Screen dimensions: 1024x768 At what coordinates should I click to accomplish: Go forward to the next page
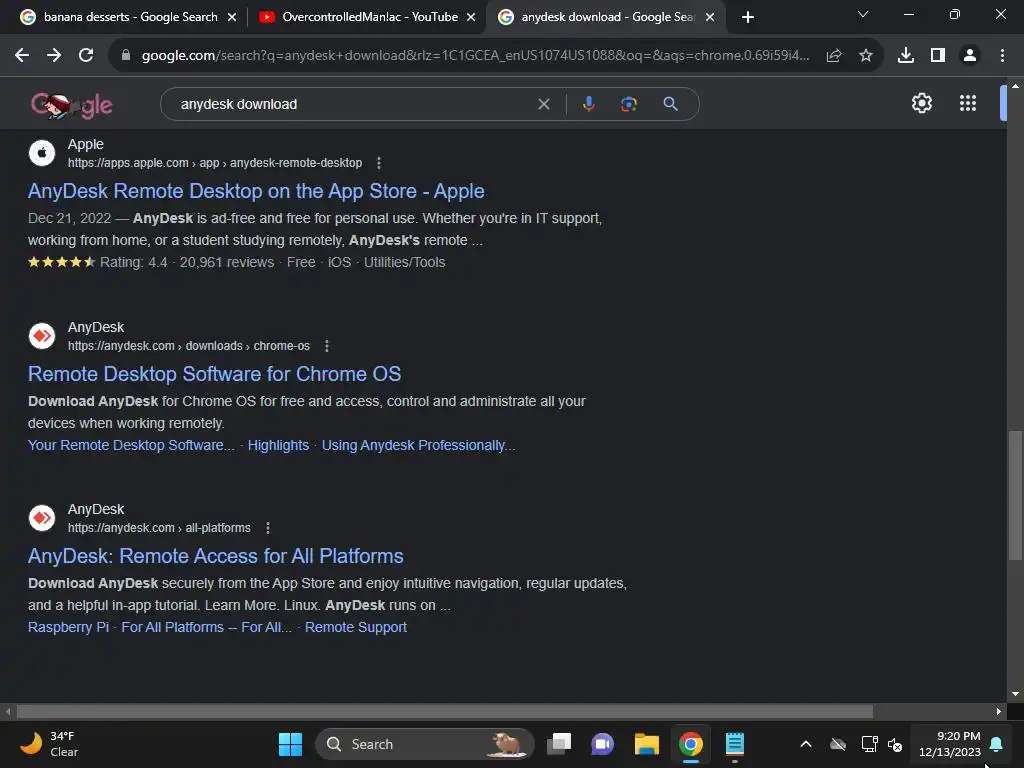[54, 56]
